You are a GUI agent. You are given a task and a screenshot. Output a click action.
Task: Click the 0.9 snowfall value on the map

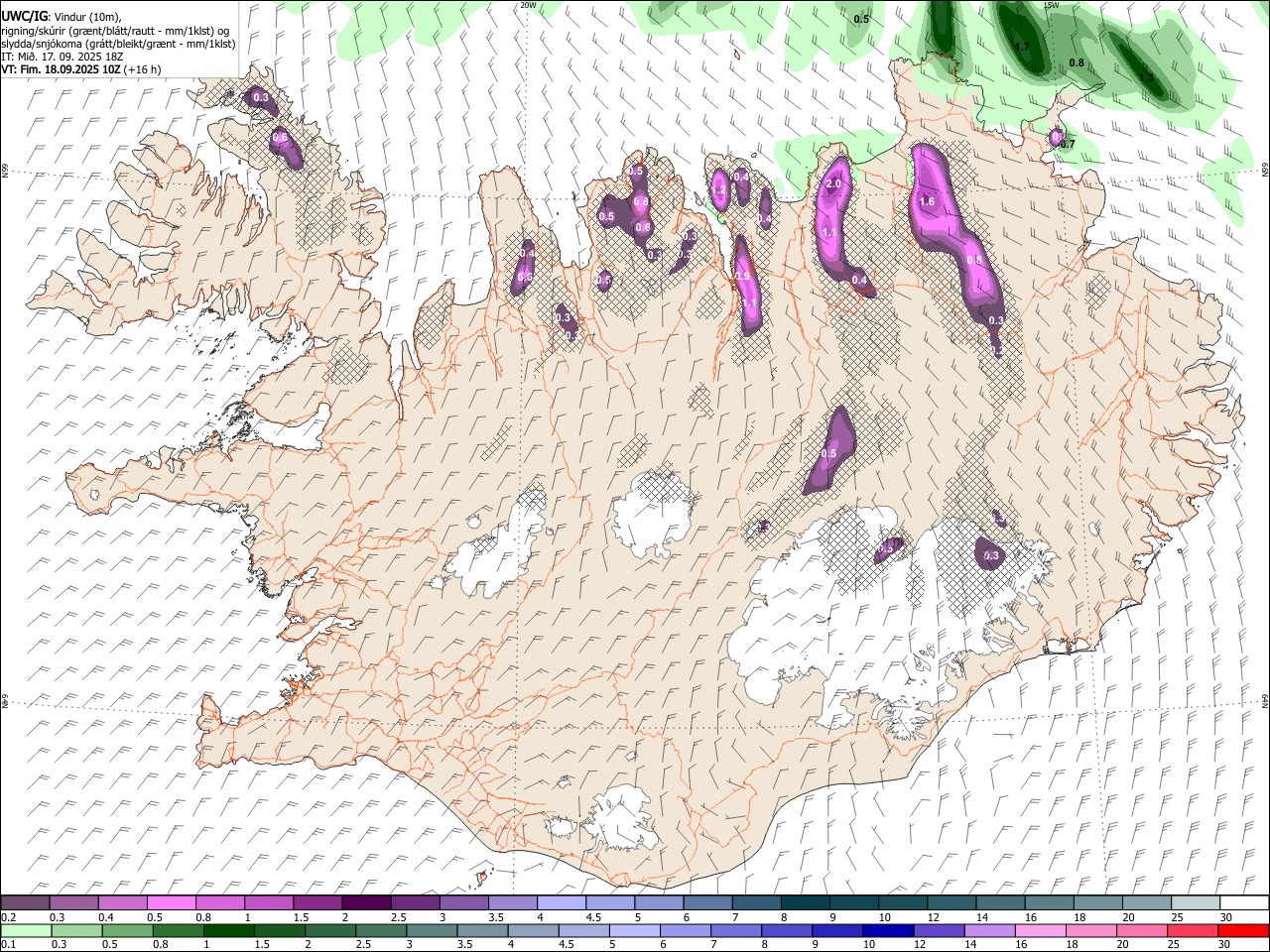[x=741, y=277]
